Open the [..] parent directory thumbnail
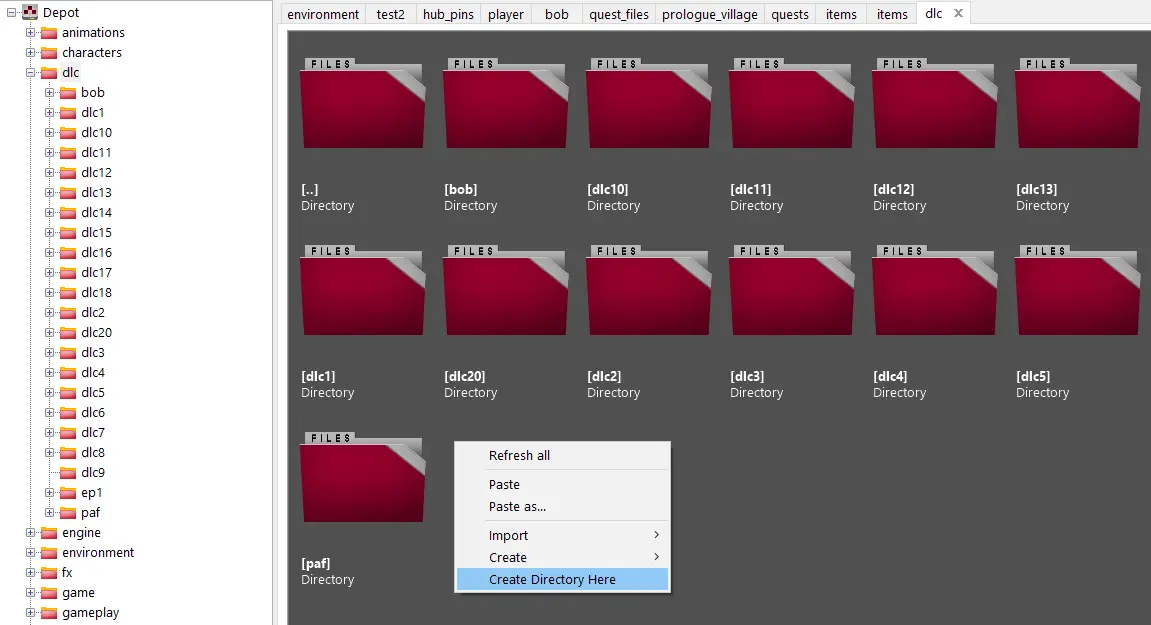 click(x=362, y=103)
